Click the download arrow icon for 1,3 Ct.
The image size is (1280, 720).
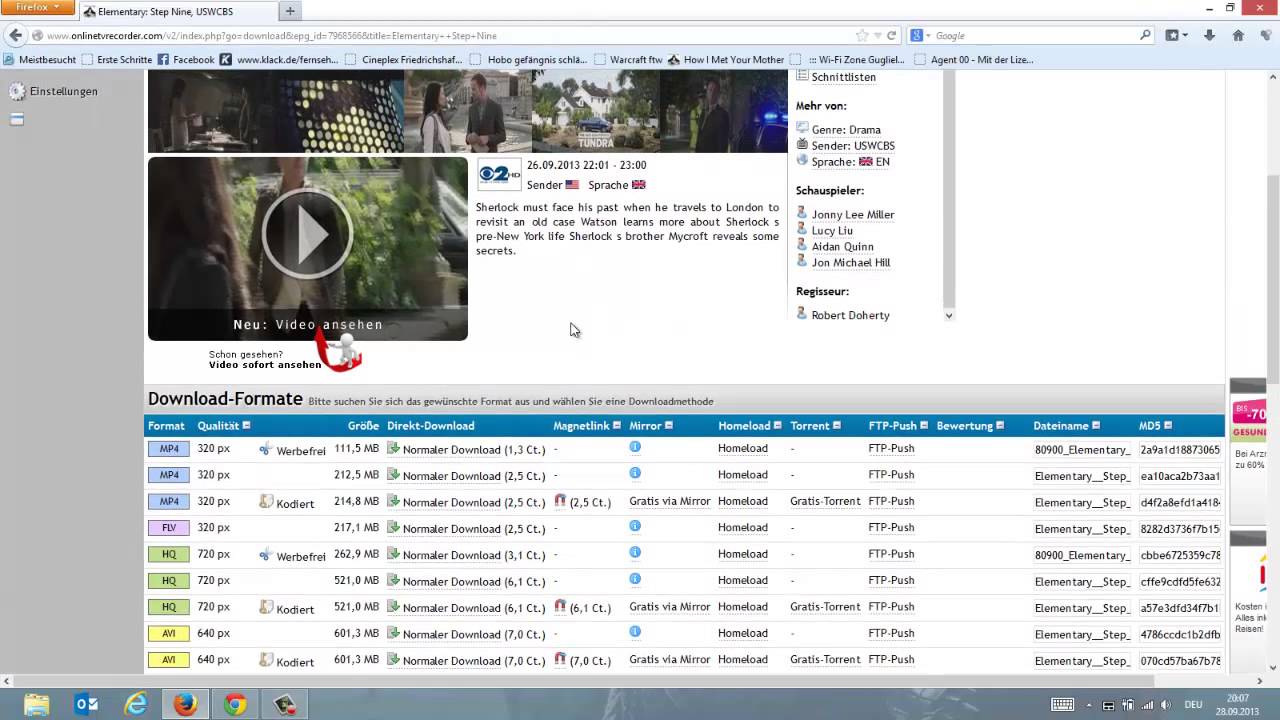(x=393, y=448)
